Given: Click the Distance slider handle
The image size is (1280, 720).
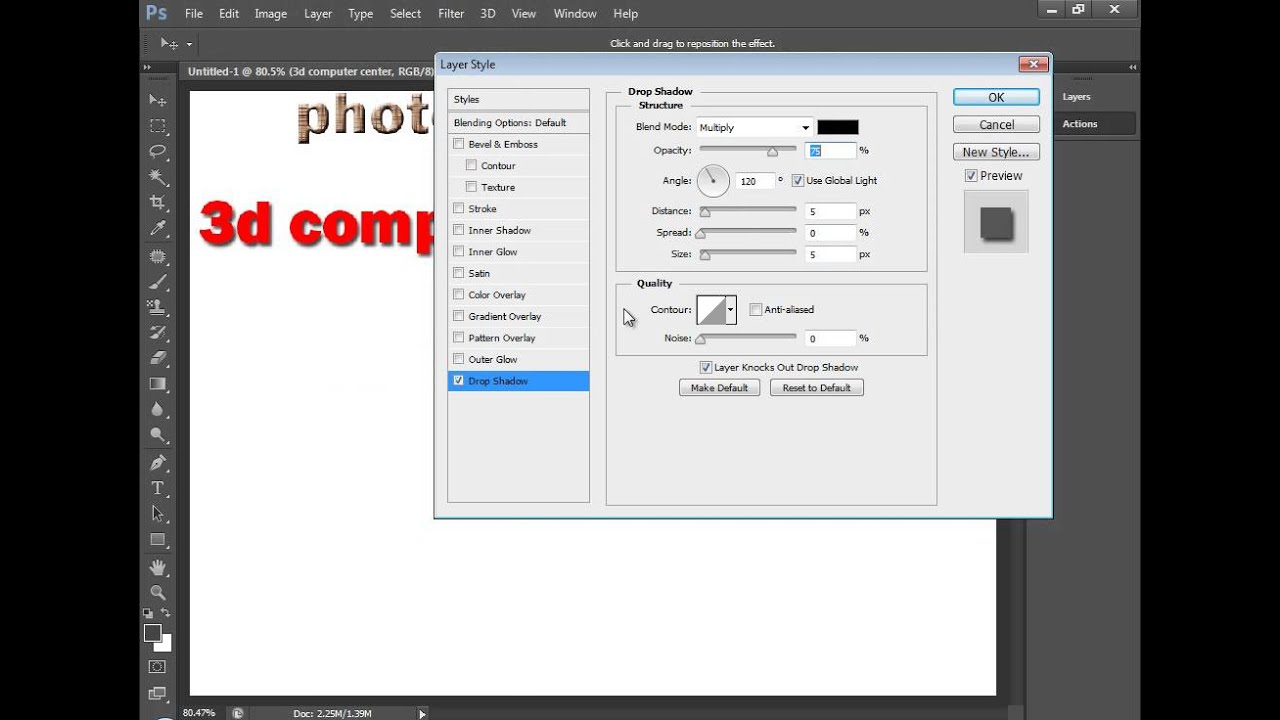Looking at the screenshot, I should coord(705,212).
